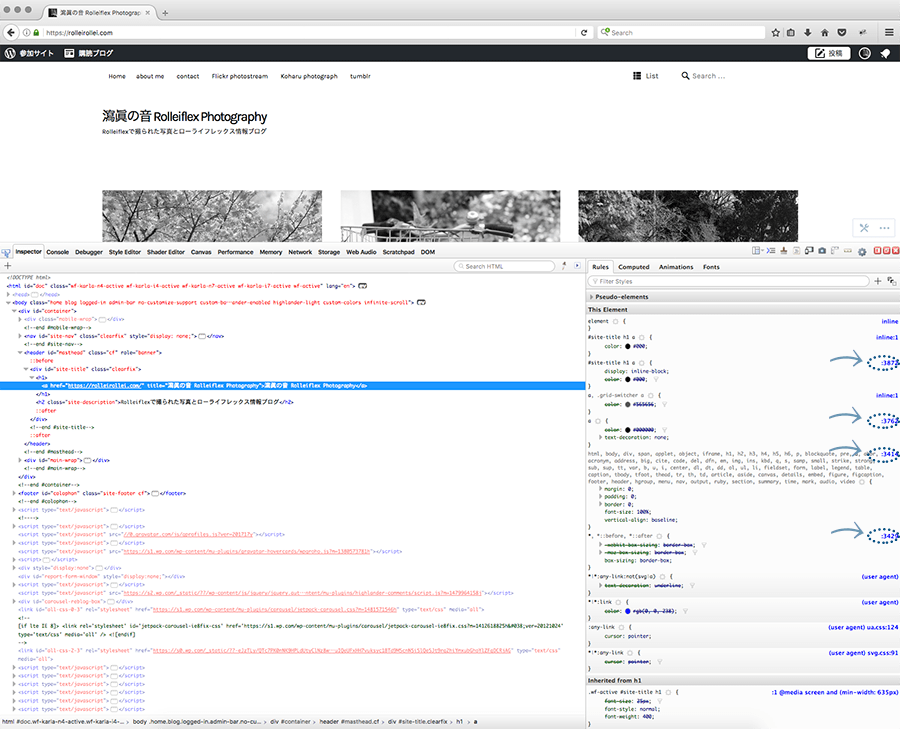Open the Computed styles tab
Screen dimensions: 900x729
pos(633,267)
